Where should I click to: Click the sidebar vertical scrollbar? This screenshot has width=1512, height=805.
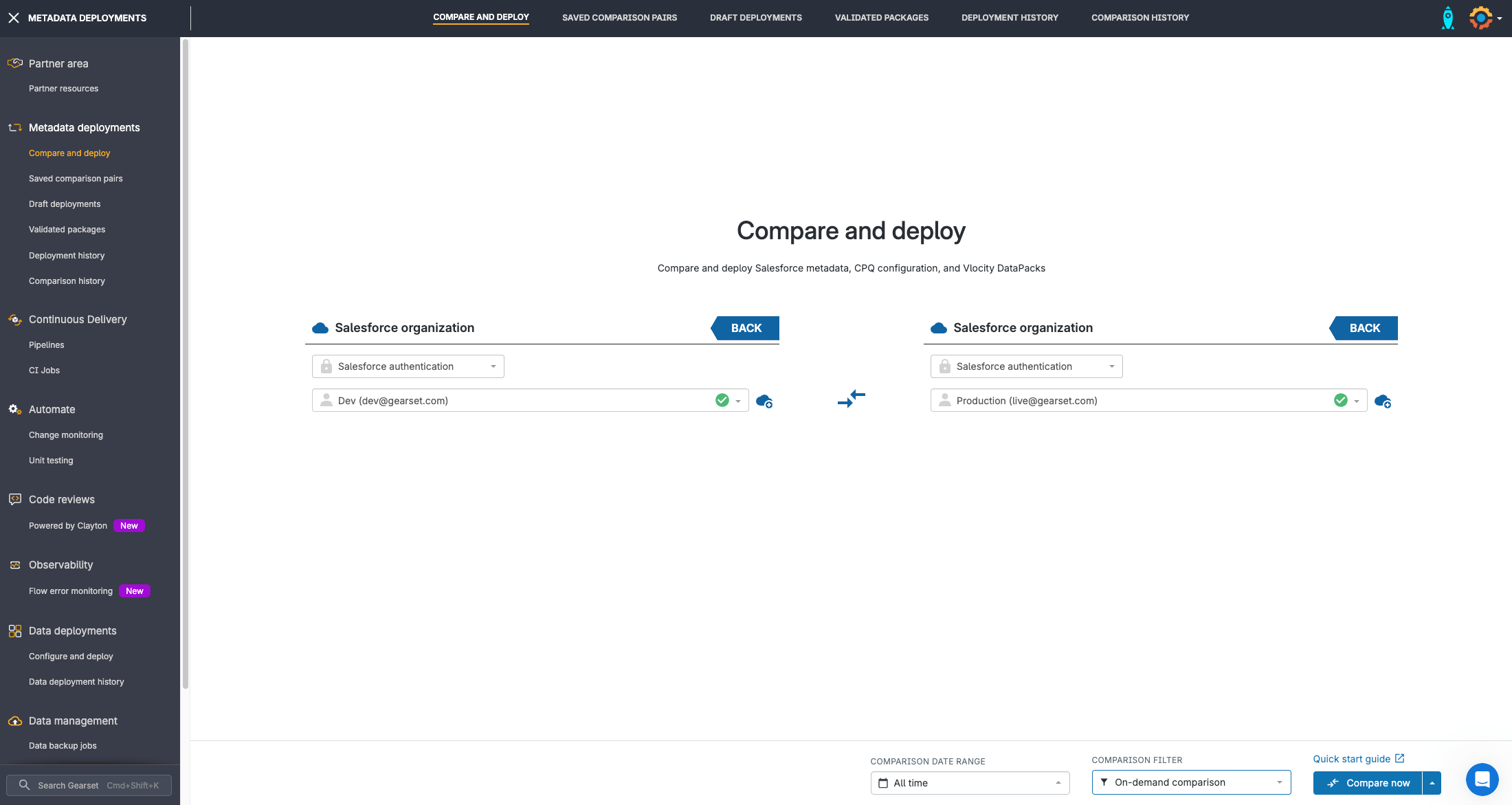[x=185, y=364]
